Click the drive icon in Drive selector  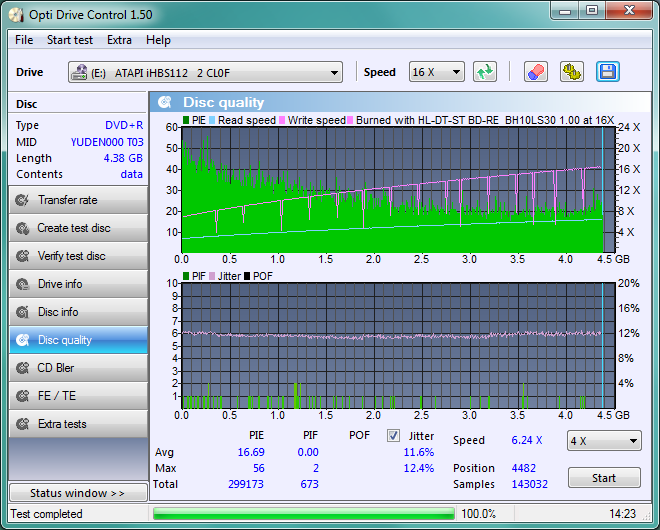79,73
